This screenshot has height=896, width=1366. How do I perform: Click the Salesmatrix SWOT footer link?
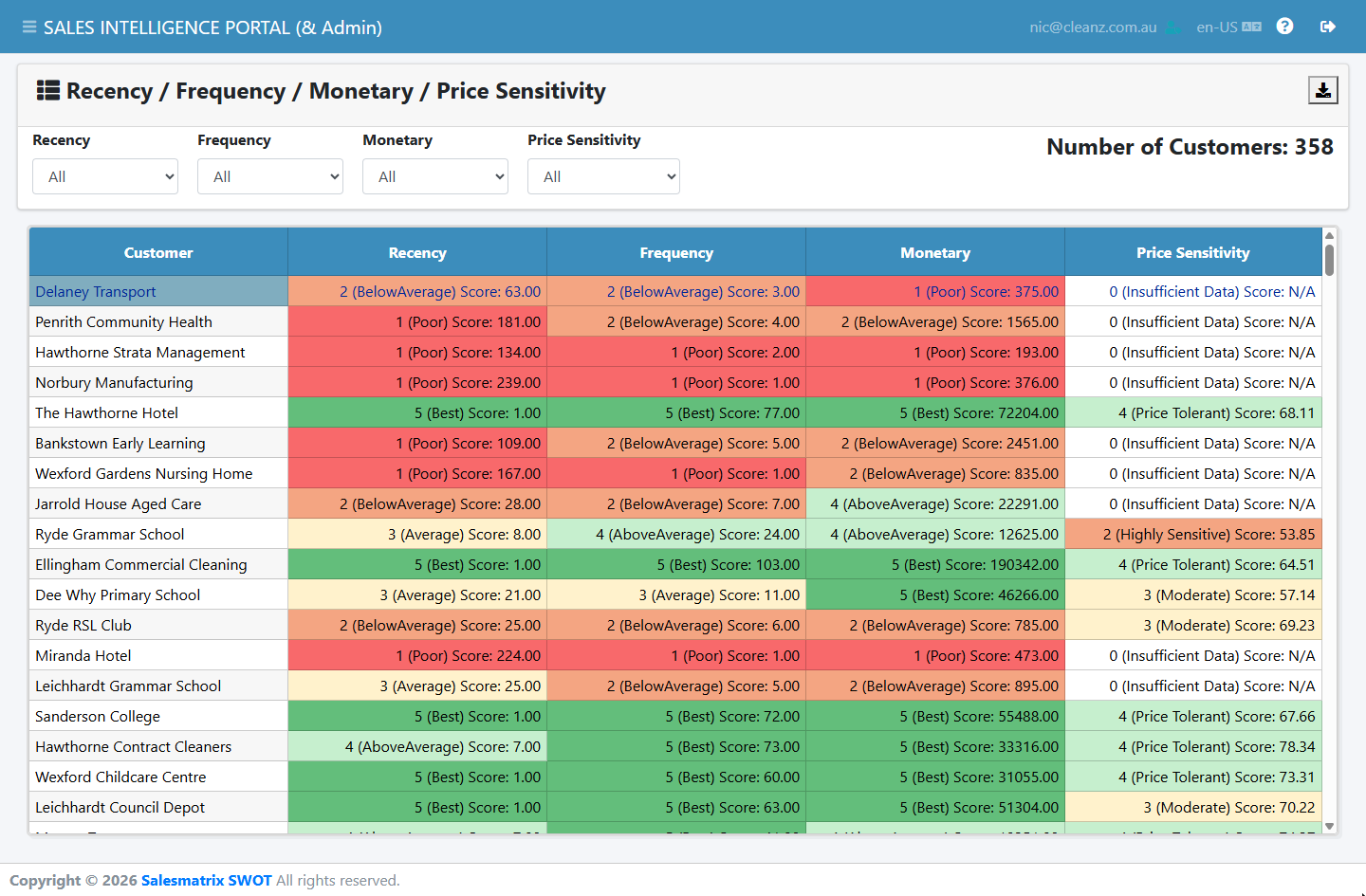pos(207,880)
